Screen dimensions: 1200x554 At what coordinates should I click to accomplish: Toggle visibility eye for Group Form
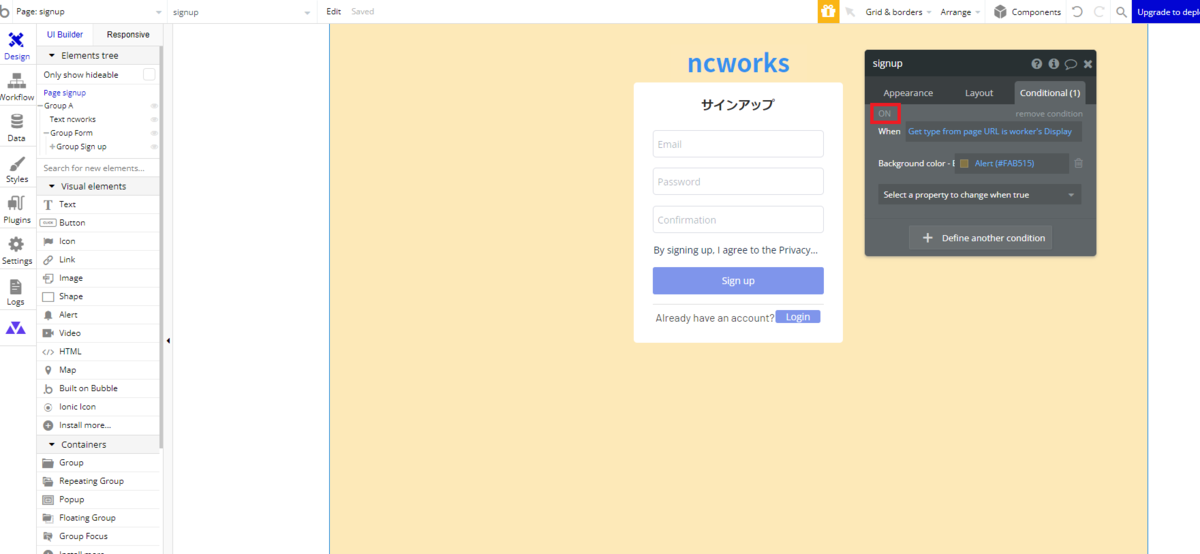point(154,133)
